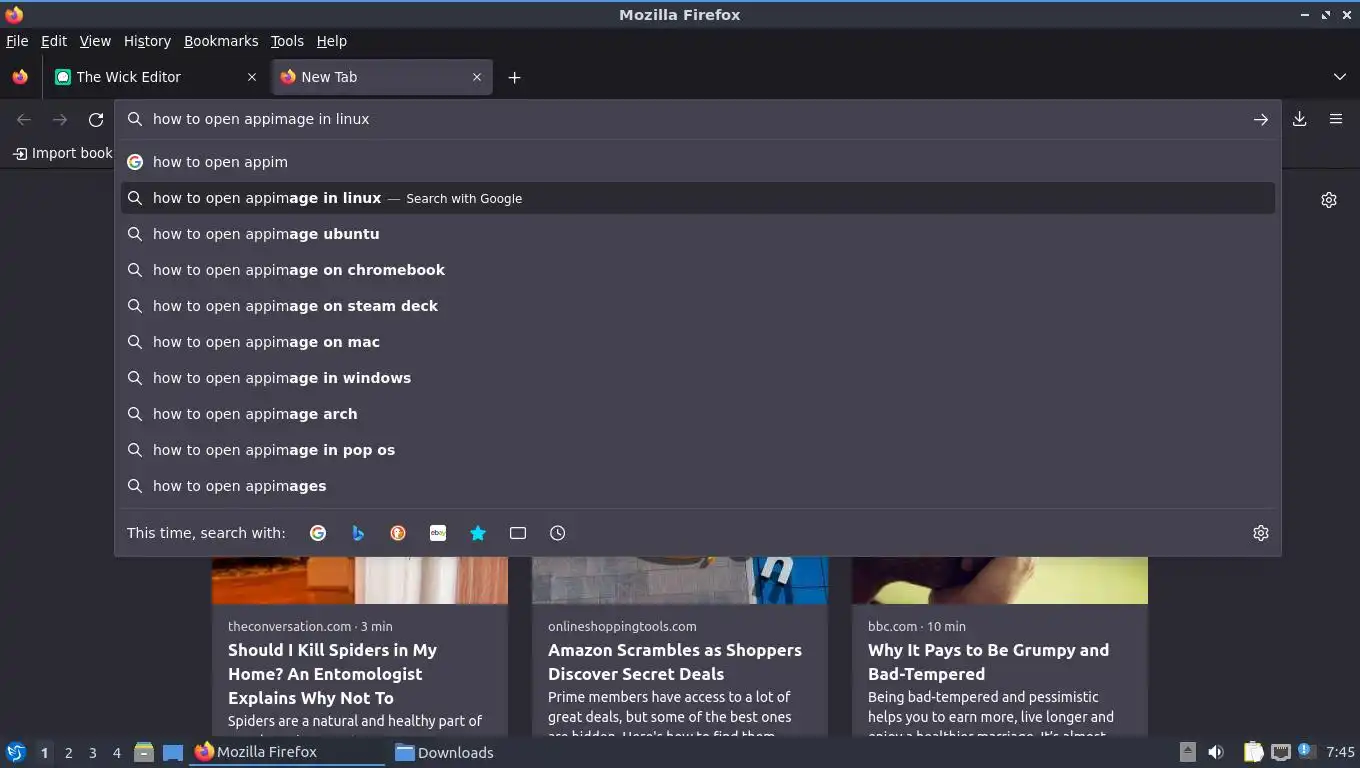Open the Edit menu
The height and width of the screenshot is (768, 1360).
click(x=54, y=41)
